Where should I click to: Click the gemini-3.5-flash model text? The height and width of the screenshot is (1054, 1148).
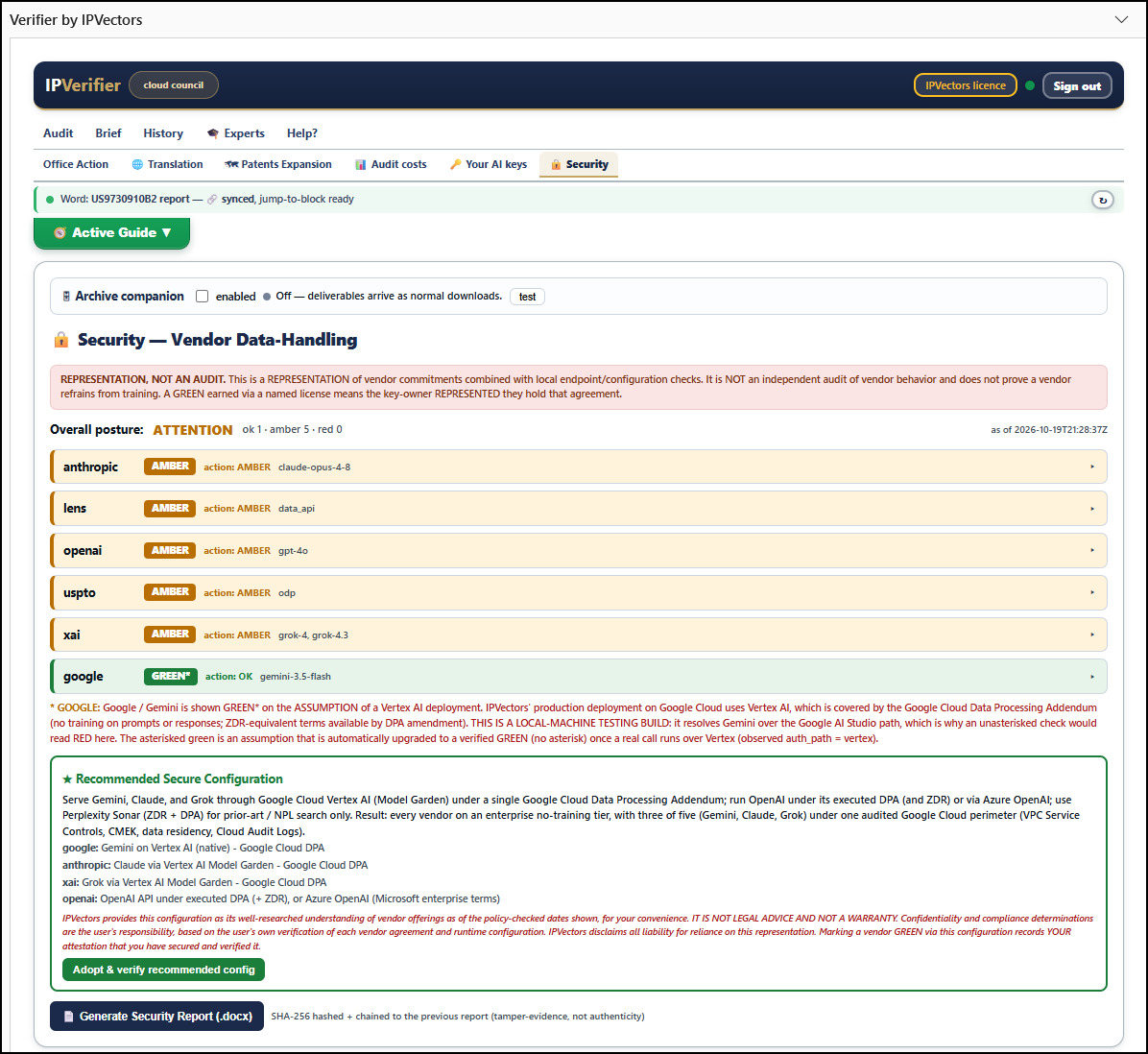[x=295, y=677]
